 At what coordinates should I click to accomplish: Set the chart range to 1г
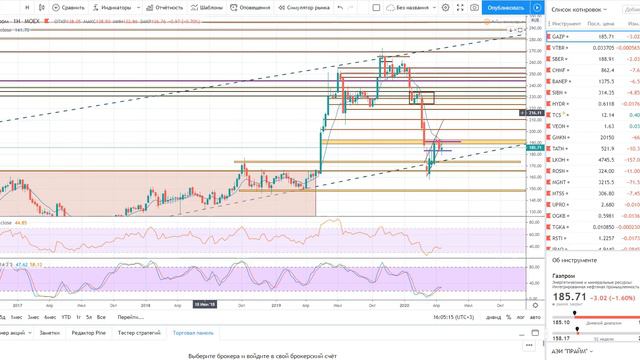coord(78,317)
